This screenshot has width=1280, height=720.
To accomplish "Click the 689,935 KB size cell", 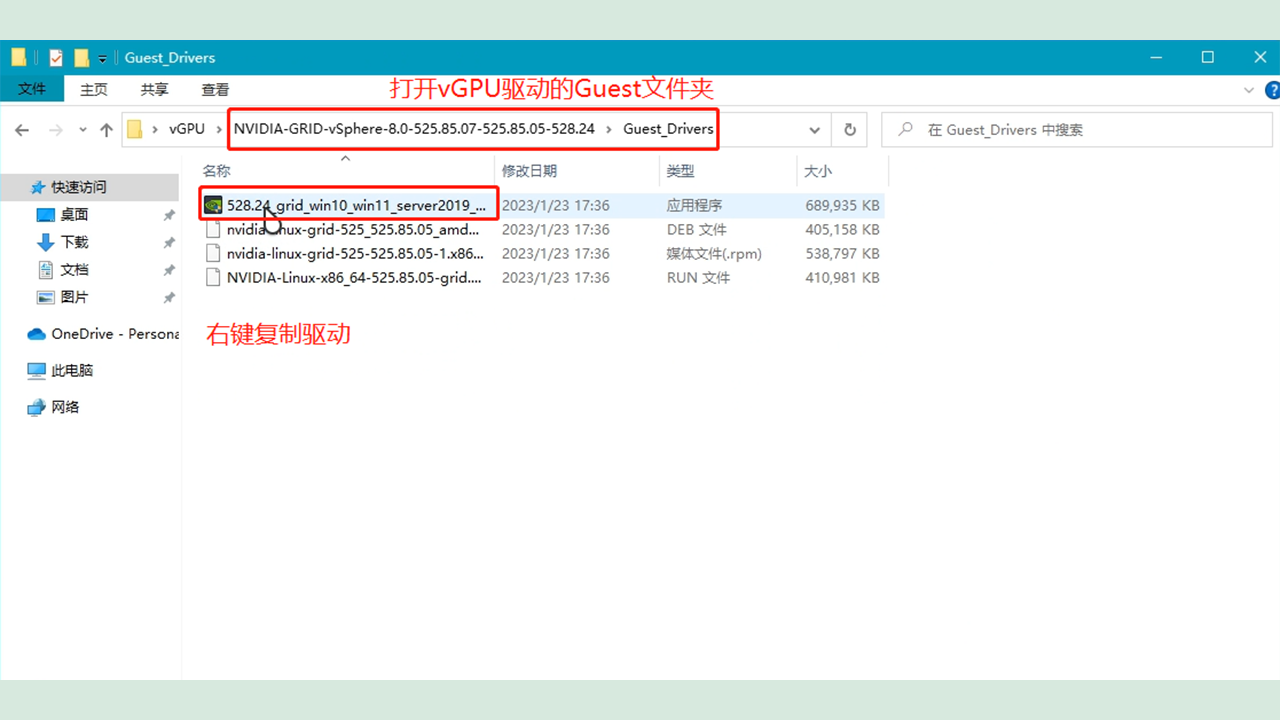I will 843,205.
